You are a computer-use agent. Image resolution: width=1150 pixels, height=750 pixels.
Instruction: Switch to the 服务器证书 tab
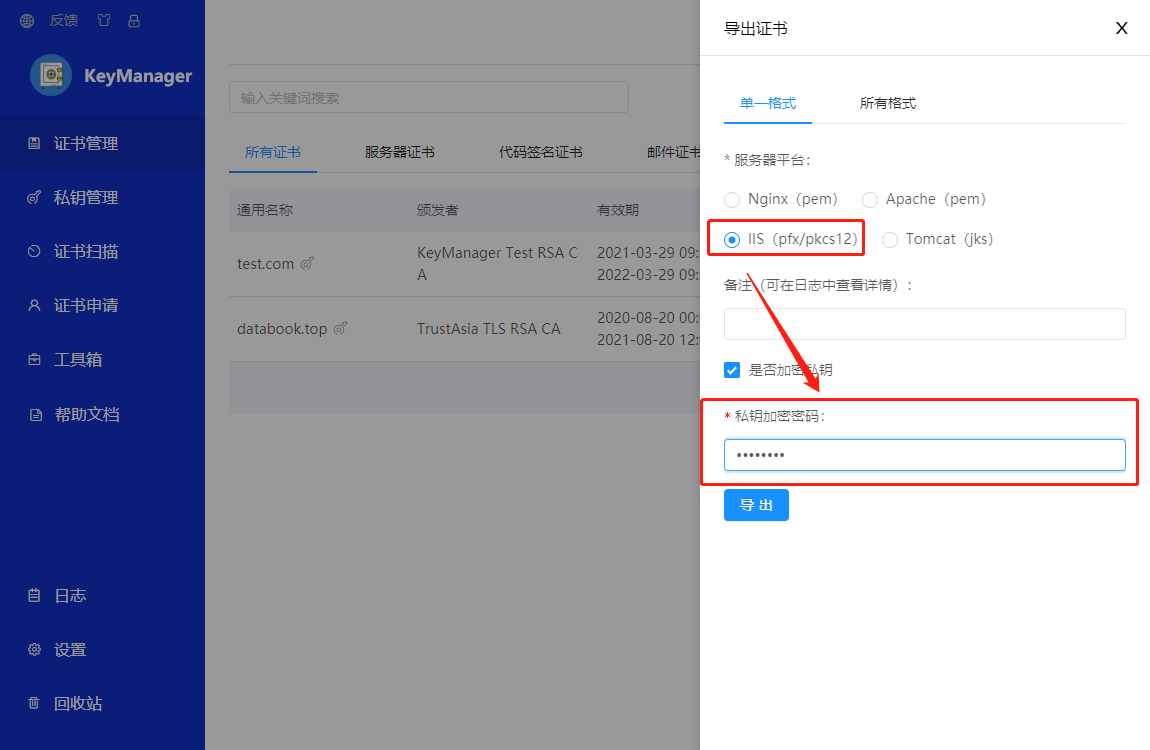[399, 153]
